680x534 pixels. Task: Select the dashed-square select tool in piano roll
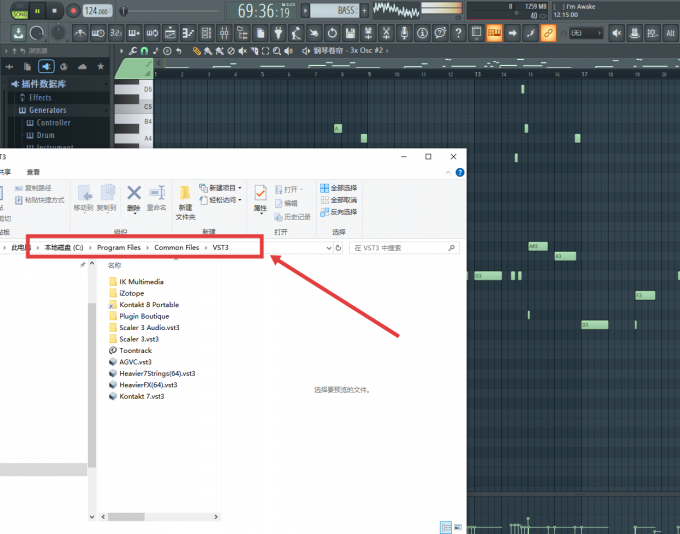(265, 51)
